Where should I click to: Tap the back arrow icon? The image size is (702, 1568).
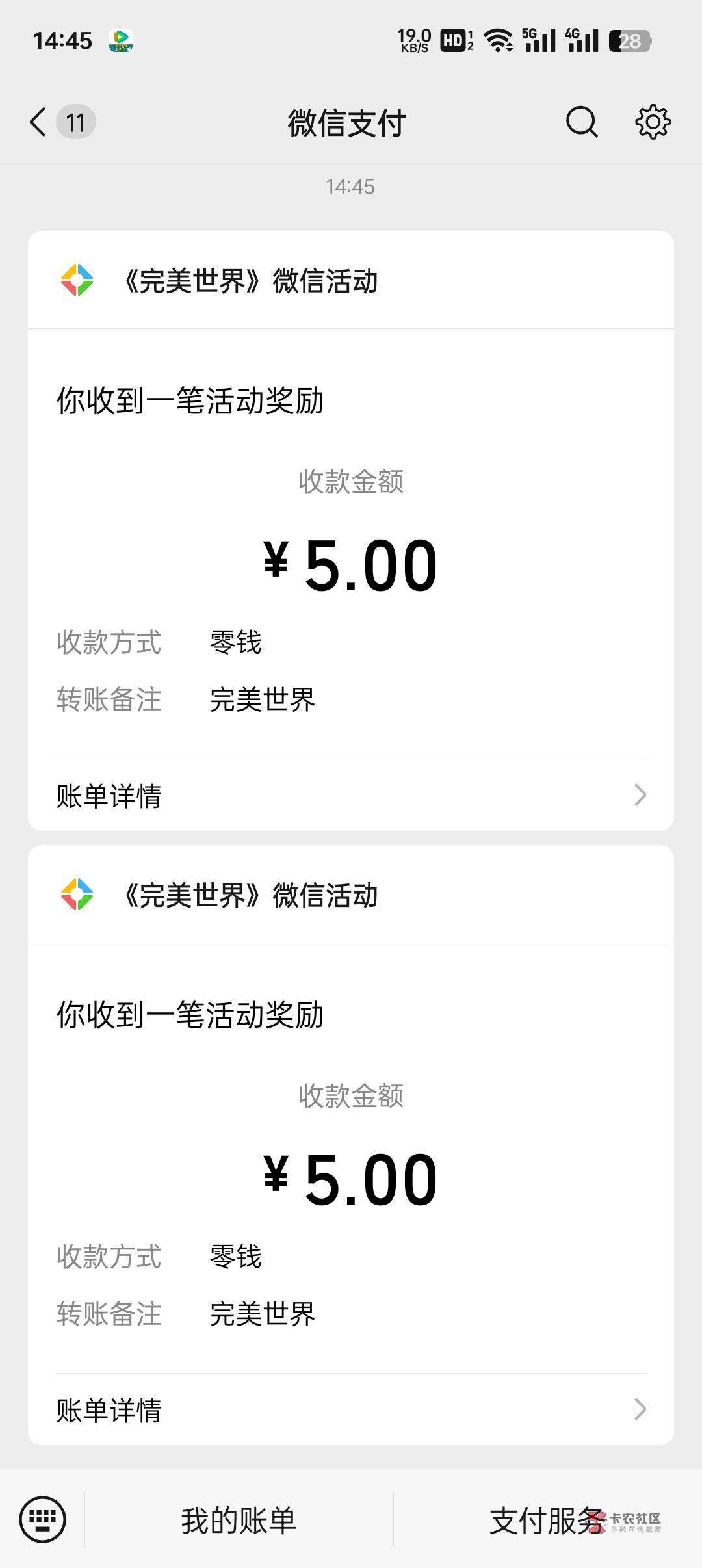[x=38, y=122]
